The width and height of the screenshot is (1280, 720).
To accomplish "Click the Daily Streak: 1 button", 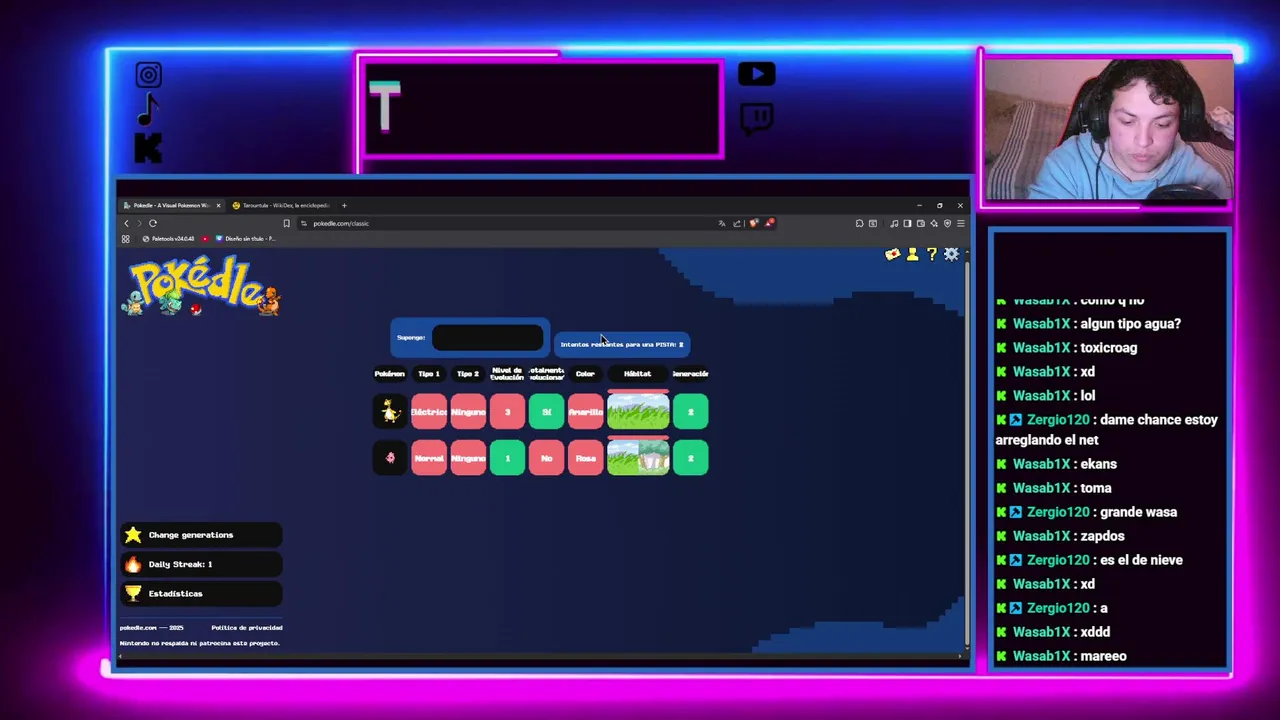I will point(200,564).
